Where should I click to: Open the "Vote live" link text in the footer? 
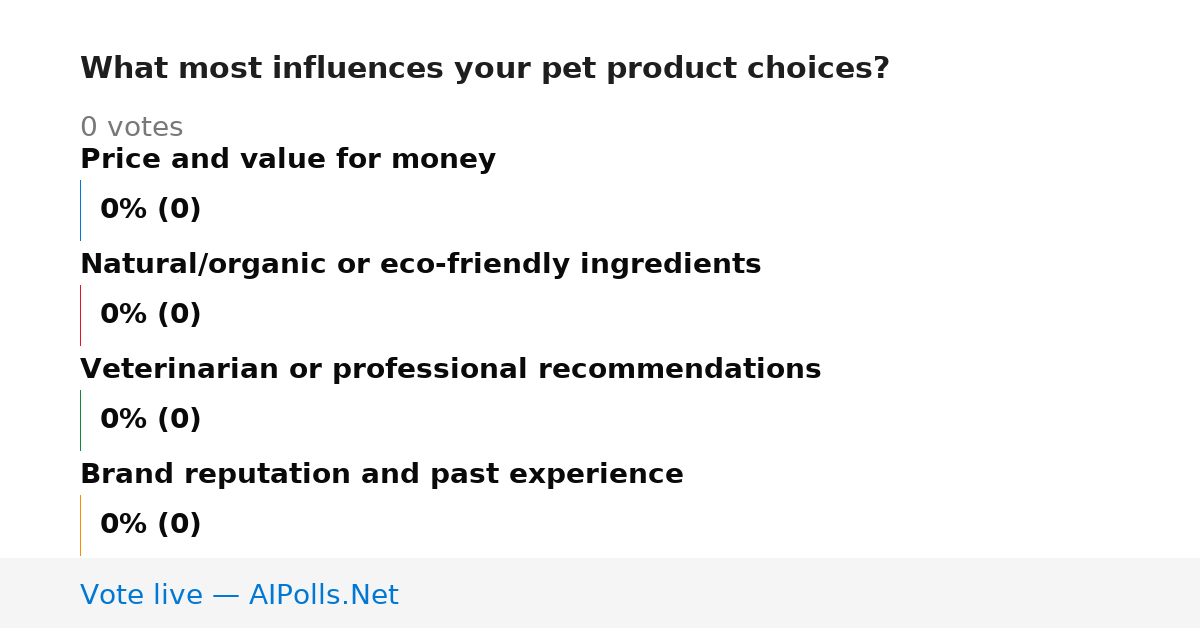pos(141,596)
